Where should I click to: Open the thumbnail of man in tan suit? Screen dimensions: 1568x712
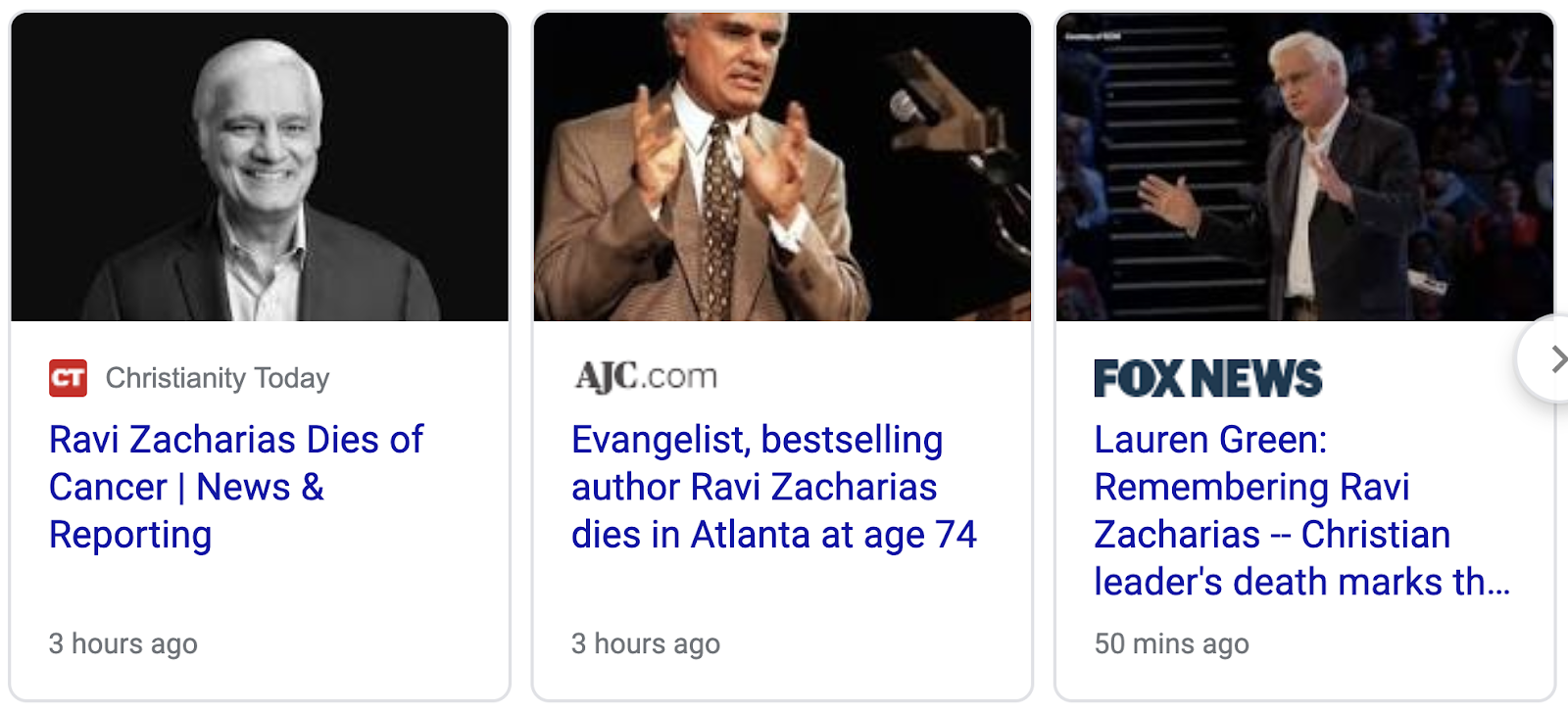[x=782, y=166]
